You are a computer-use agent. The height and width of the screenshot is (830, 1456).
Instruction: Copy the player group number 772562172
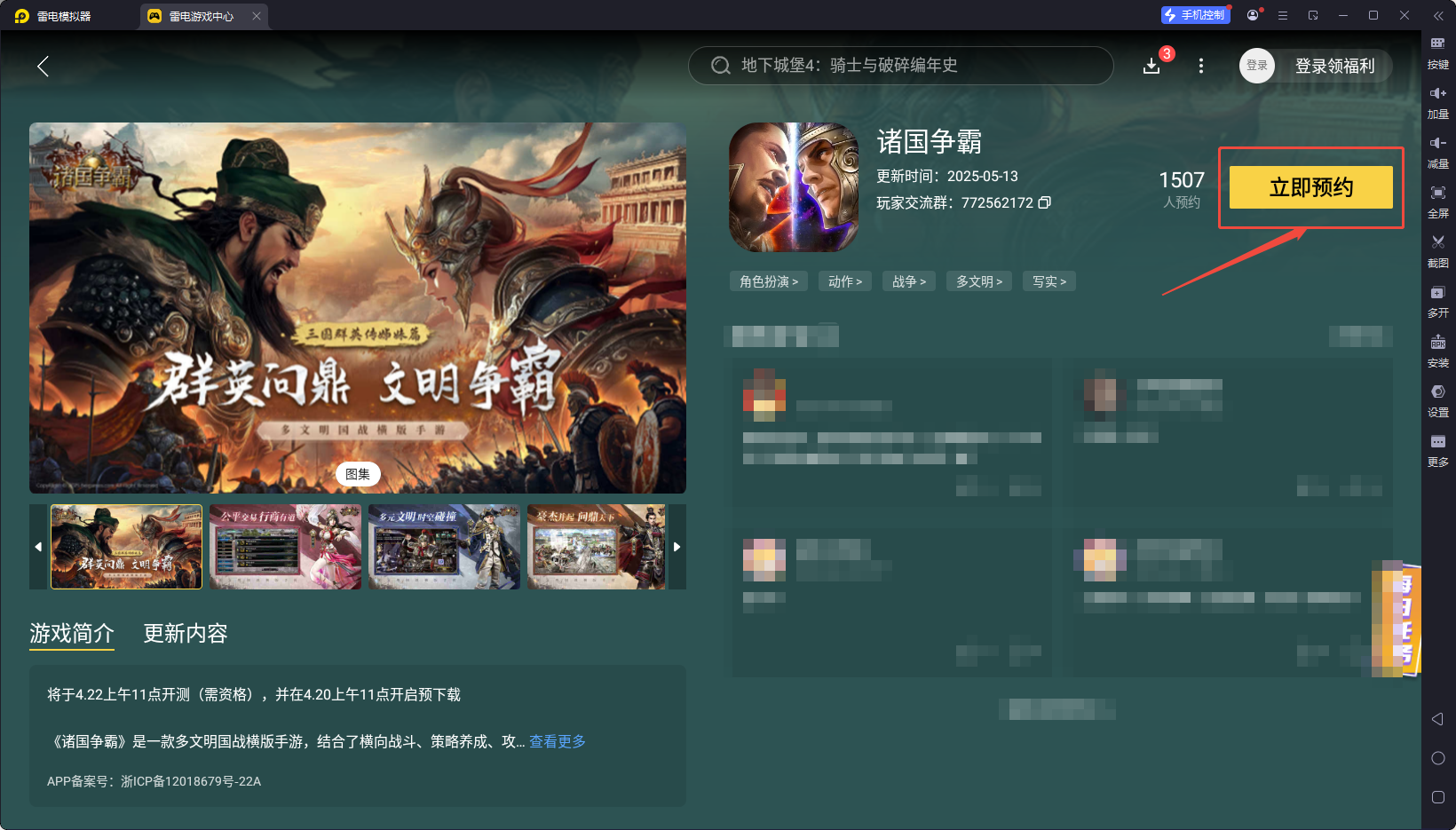pos(1045,202)
